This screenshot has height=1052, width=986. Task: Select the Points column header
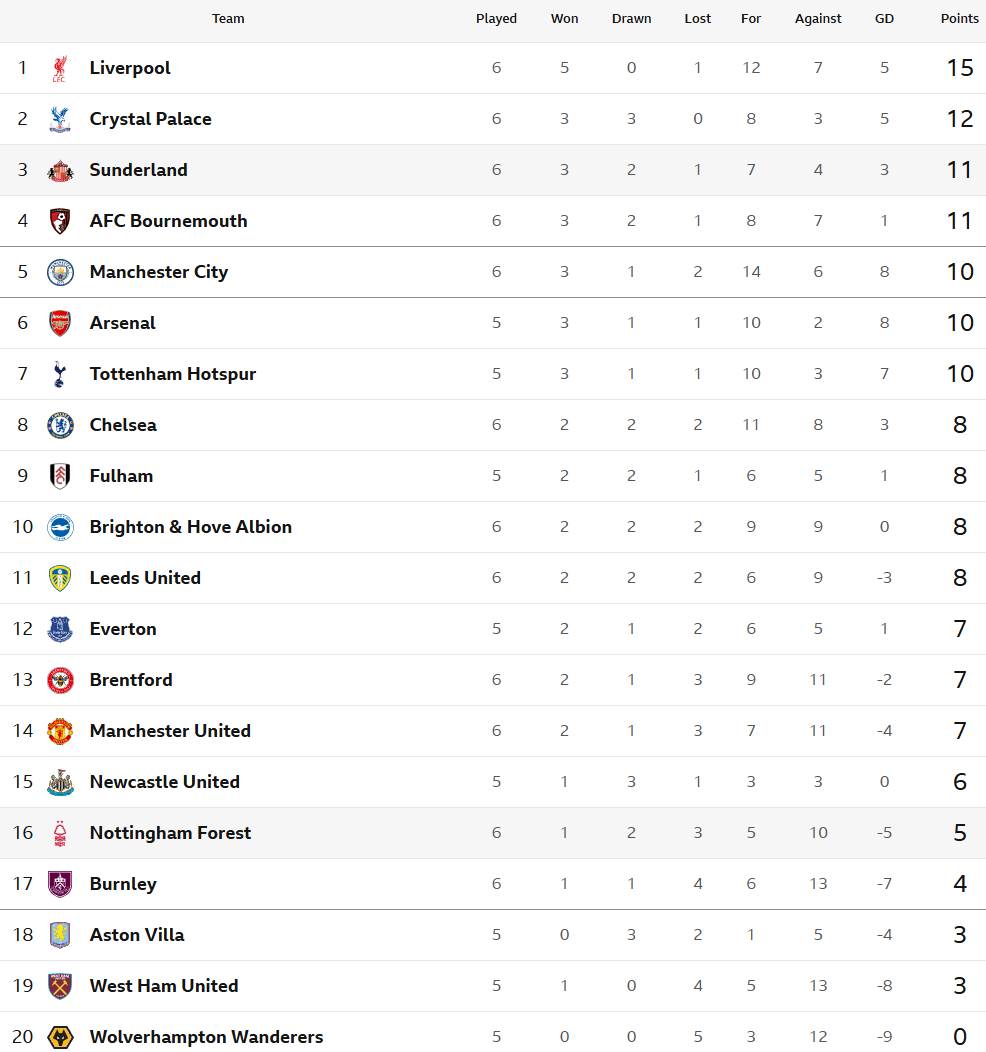pos(960,19)
